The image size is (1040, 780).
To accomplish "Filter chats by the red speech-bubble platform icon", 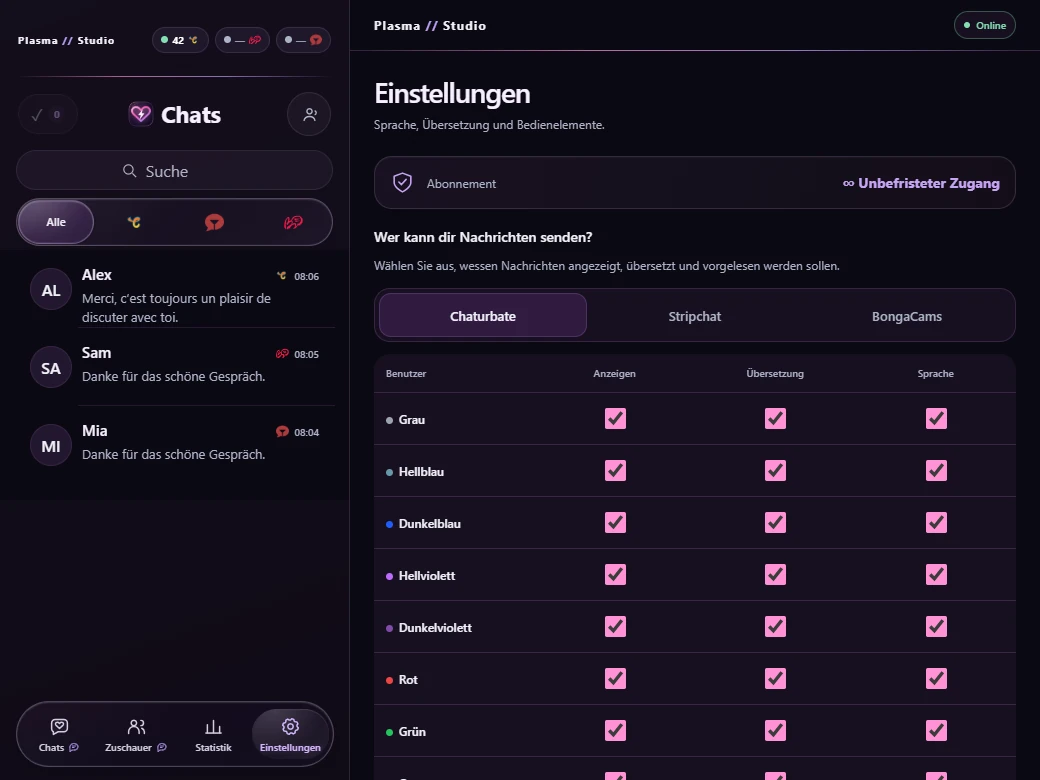I will [214, 222].
